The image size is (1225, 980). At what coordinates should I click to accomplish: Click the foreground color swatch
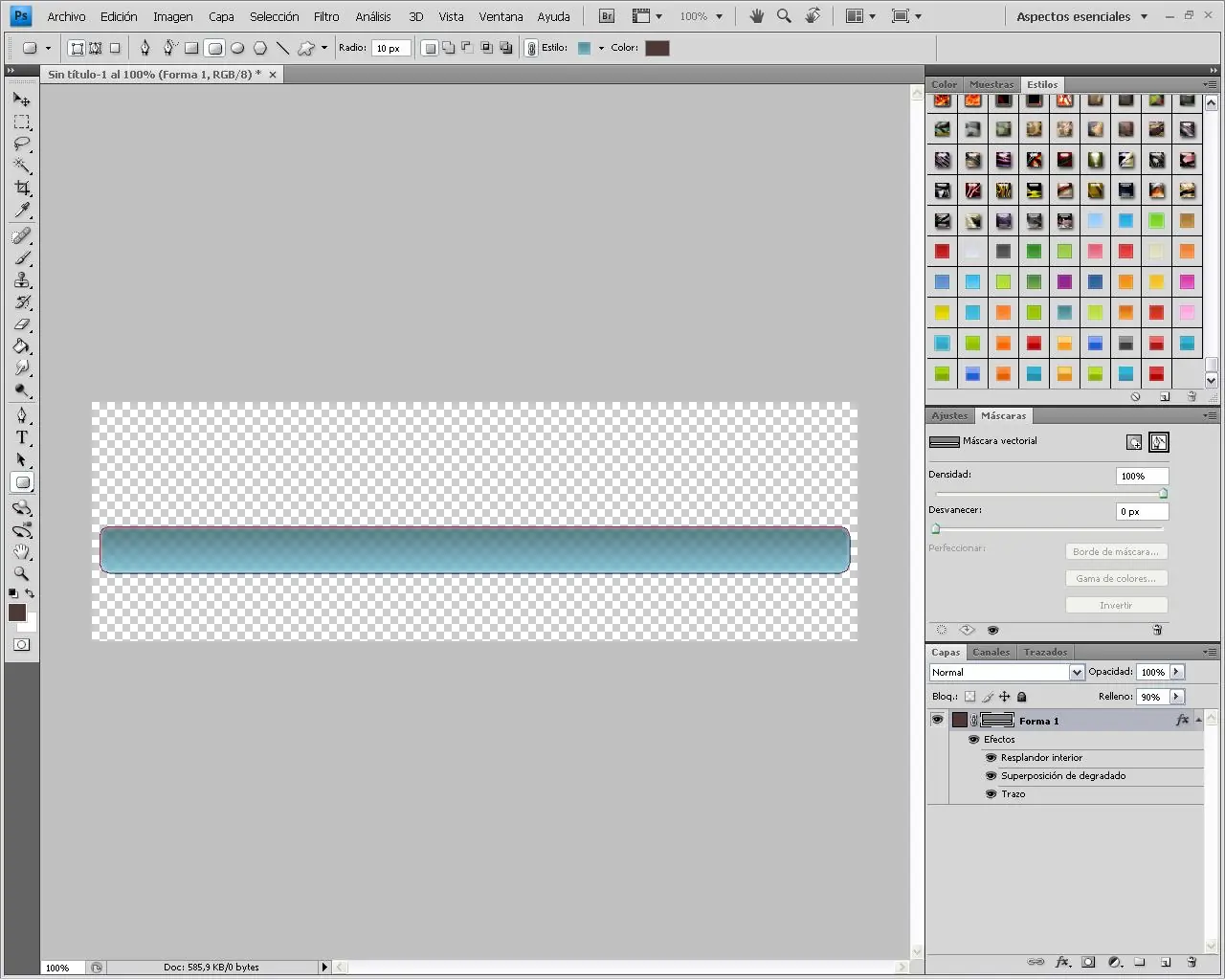click(16, 612)
